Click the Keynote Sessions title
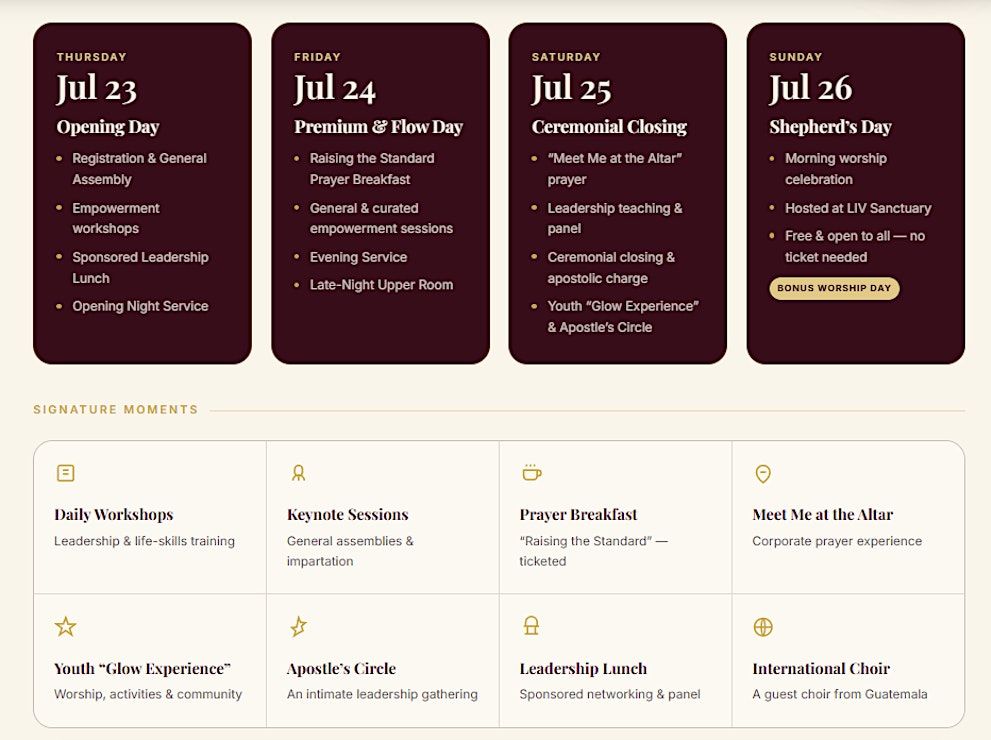Image resolution: width=991 pixels, height=740 pixels. [348, 514]
